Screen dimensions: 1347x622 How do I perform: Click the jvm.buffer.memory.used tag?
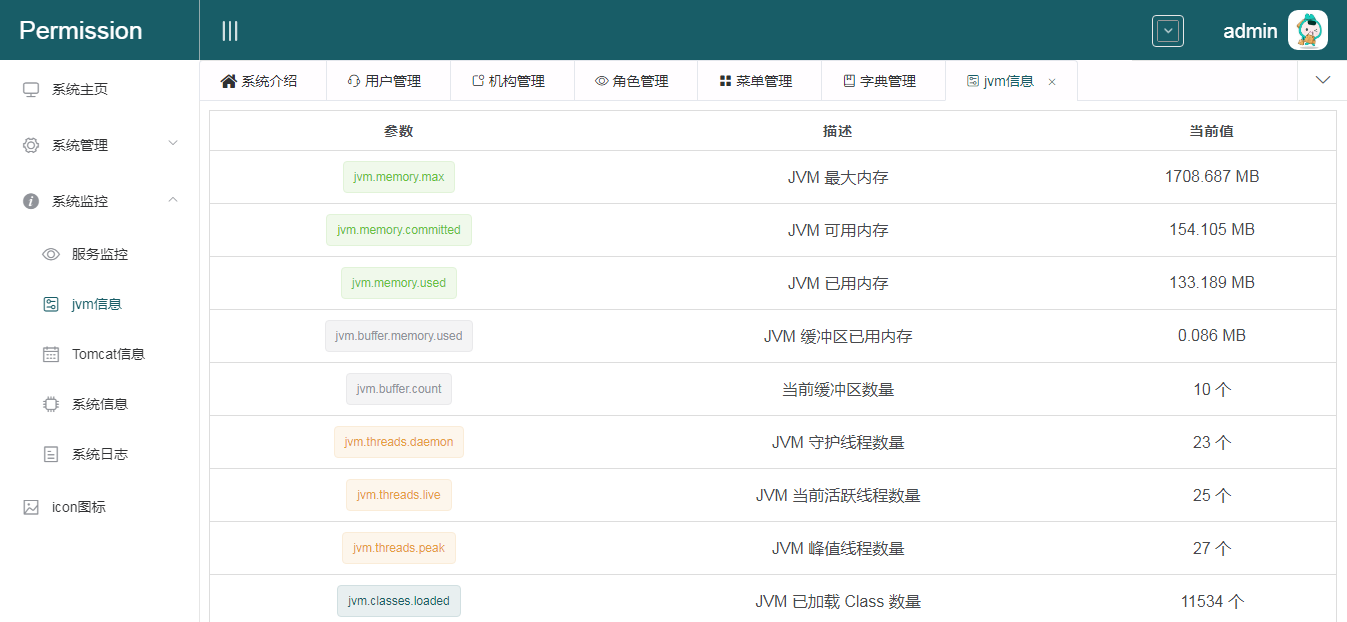pyautogui.click(x=399, y=336)
